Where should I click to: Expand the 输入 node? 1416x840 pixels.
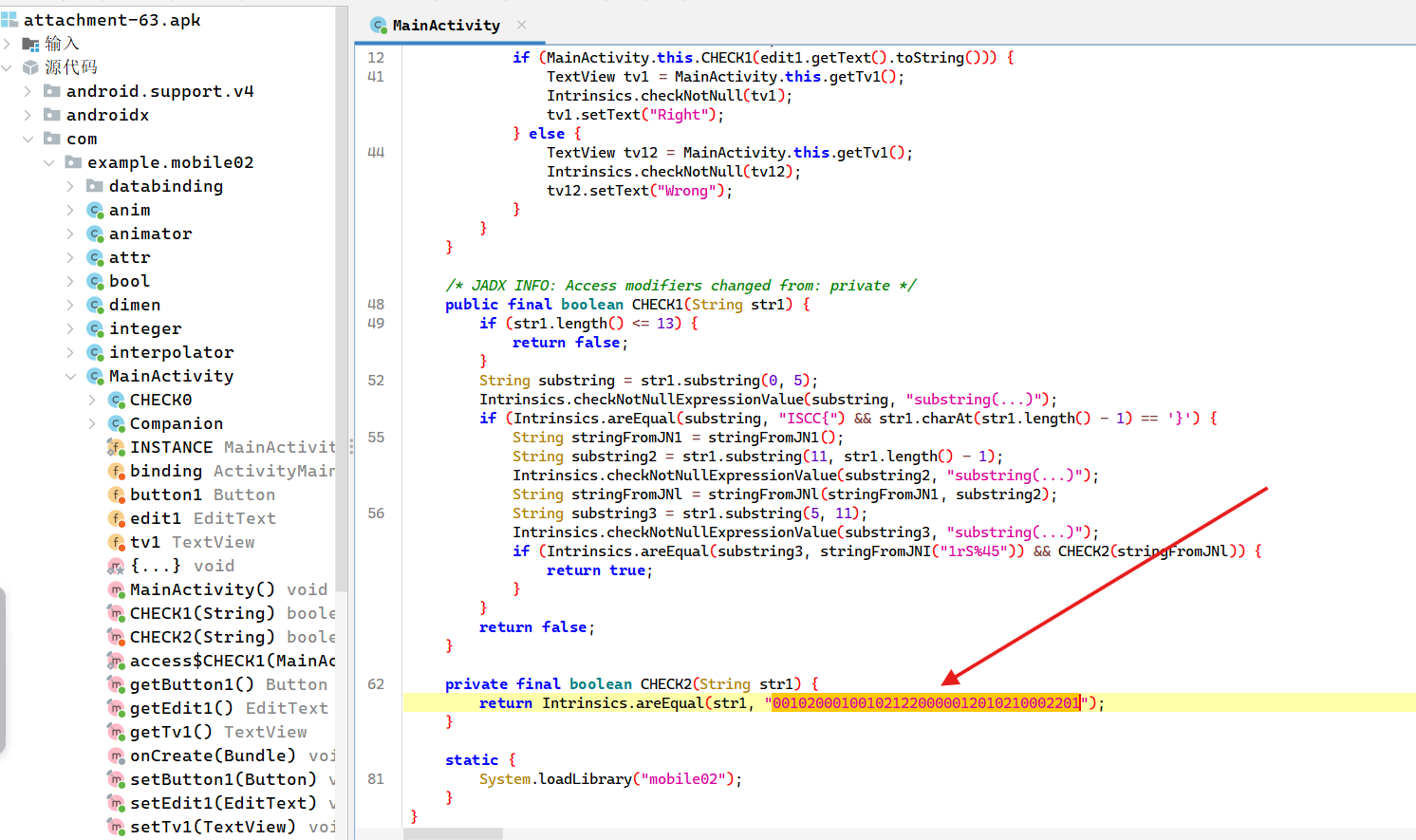point(8,44)
